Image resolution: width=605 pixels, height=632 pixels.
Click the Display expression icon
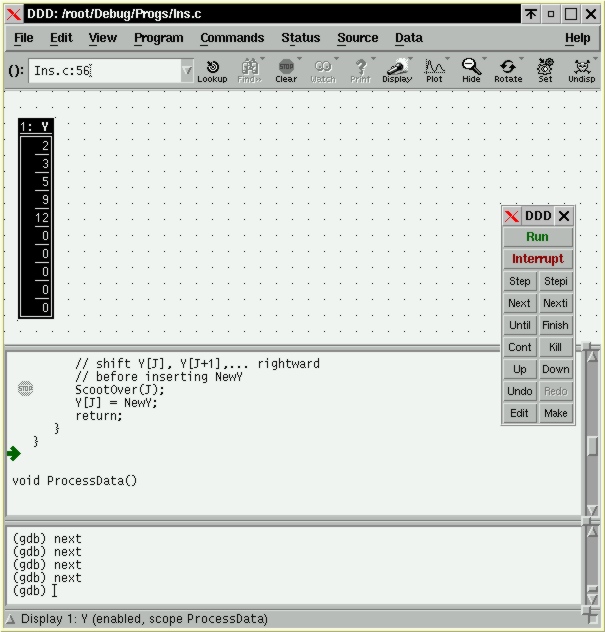tap(396, 70)
